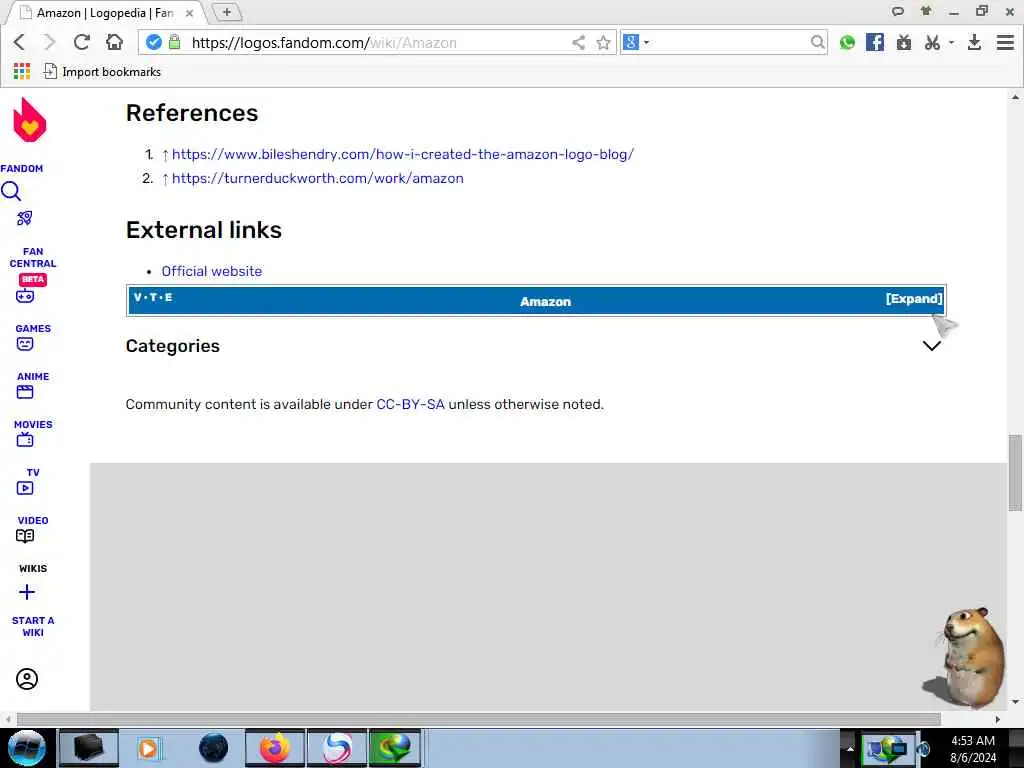Click the horizontal scrollbar thumb
This screenshot has height=768, width=1024.
(478, 719)
